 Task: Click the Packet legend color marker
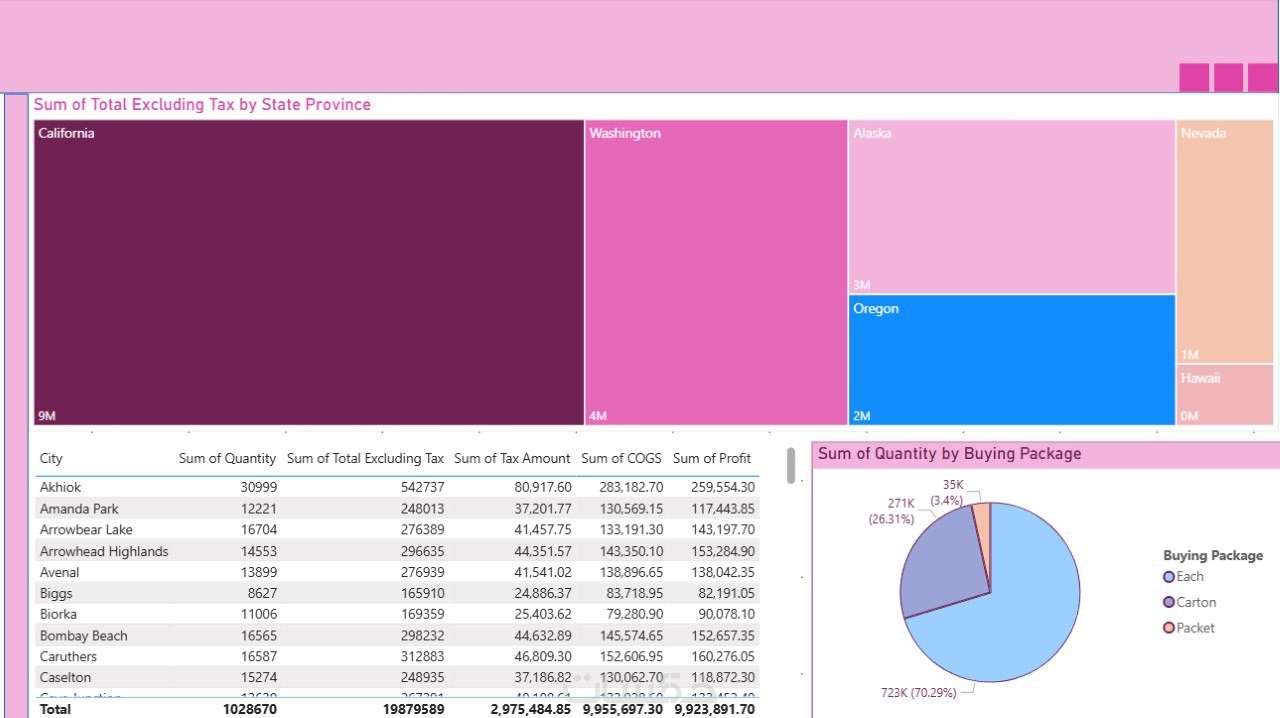click(x=1169, y=628)
